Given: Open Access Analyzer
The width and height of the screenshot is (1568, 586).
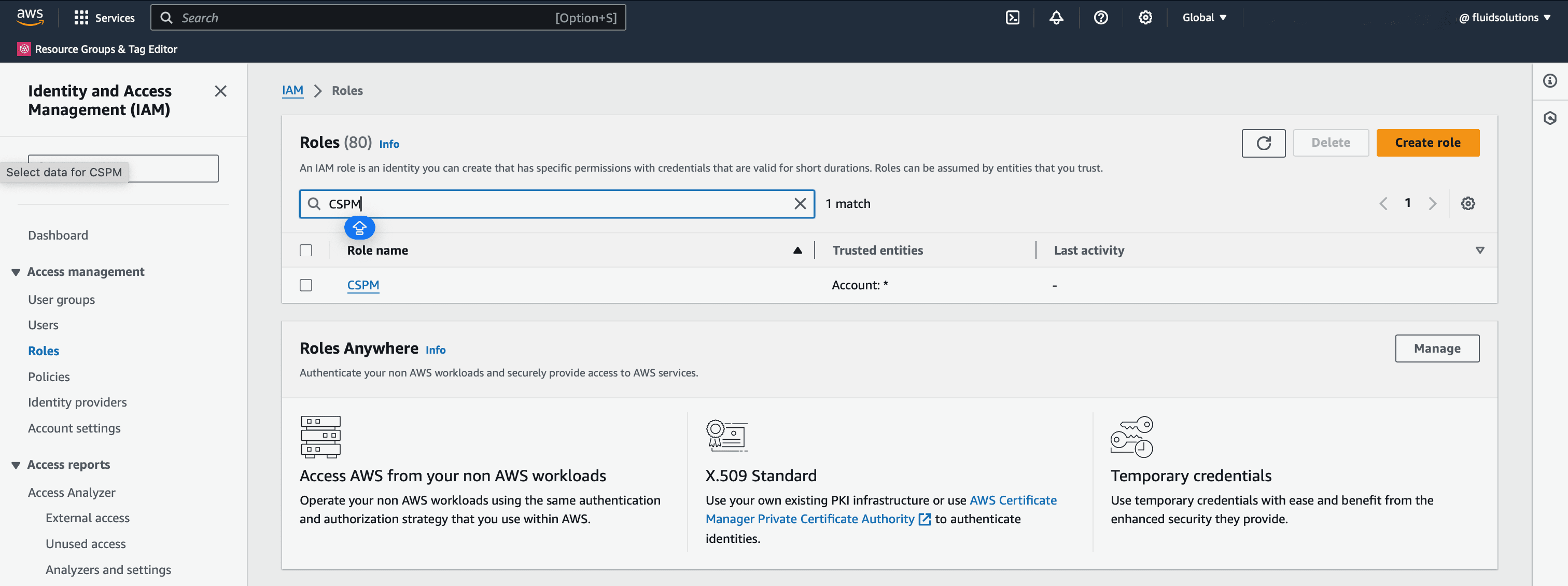Looking at the screenshot, I should click(72, 492).
